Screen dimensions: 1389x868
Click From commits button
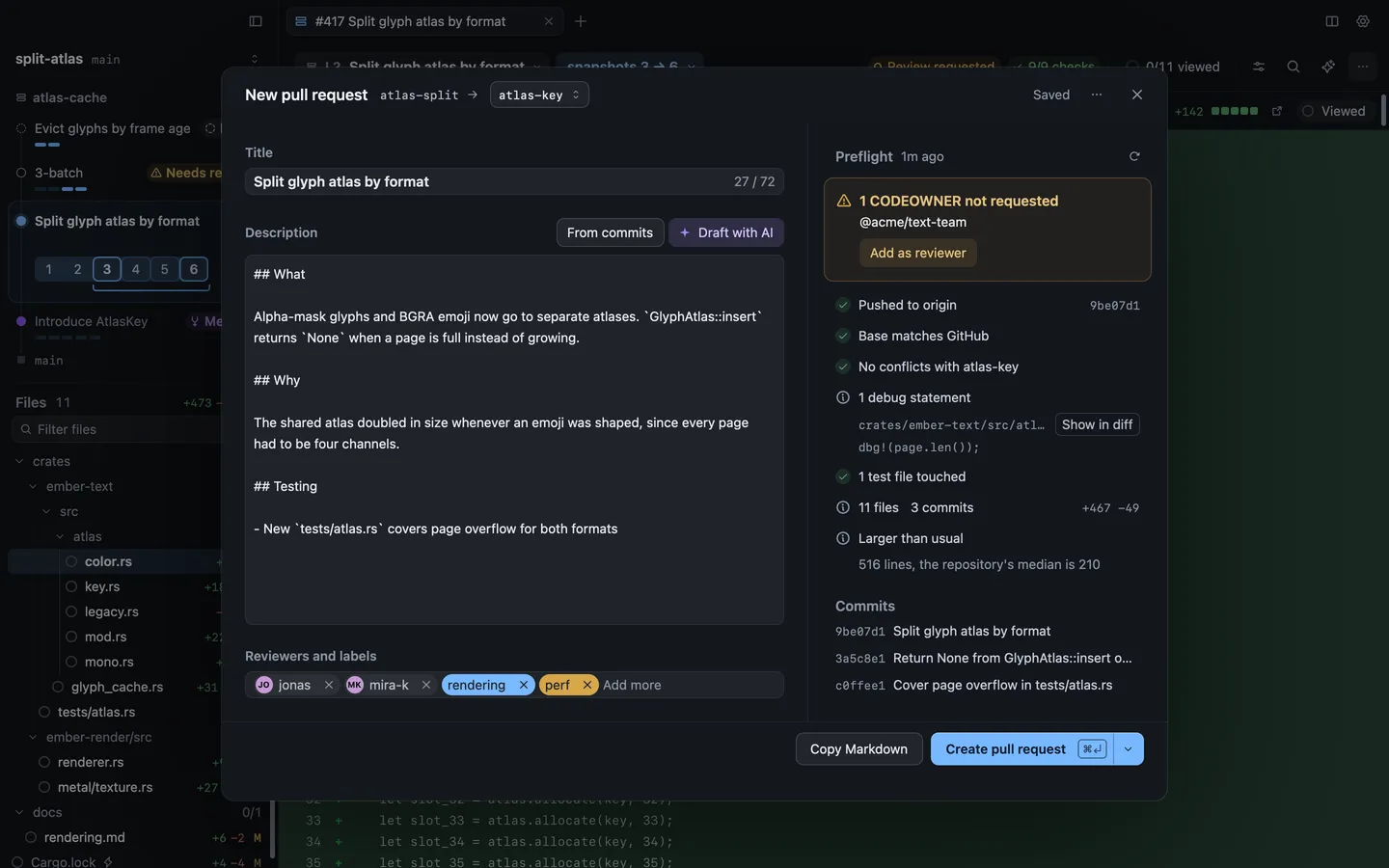pyautogui.click(x=610, y=232)
